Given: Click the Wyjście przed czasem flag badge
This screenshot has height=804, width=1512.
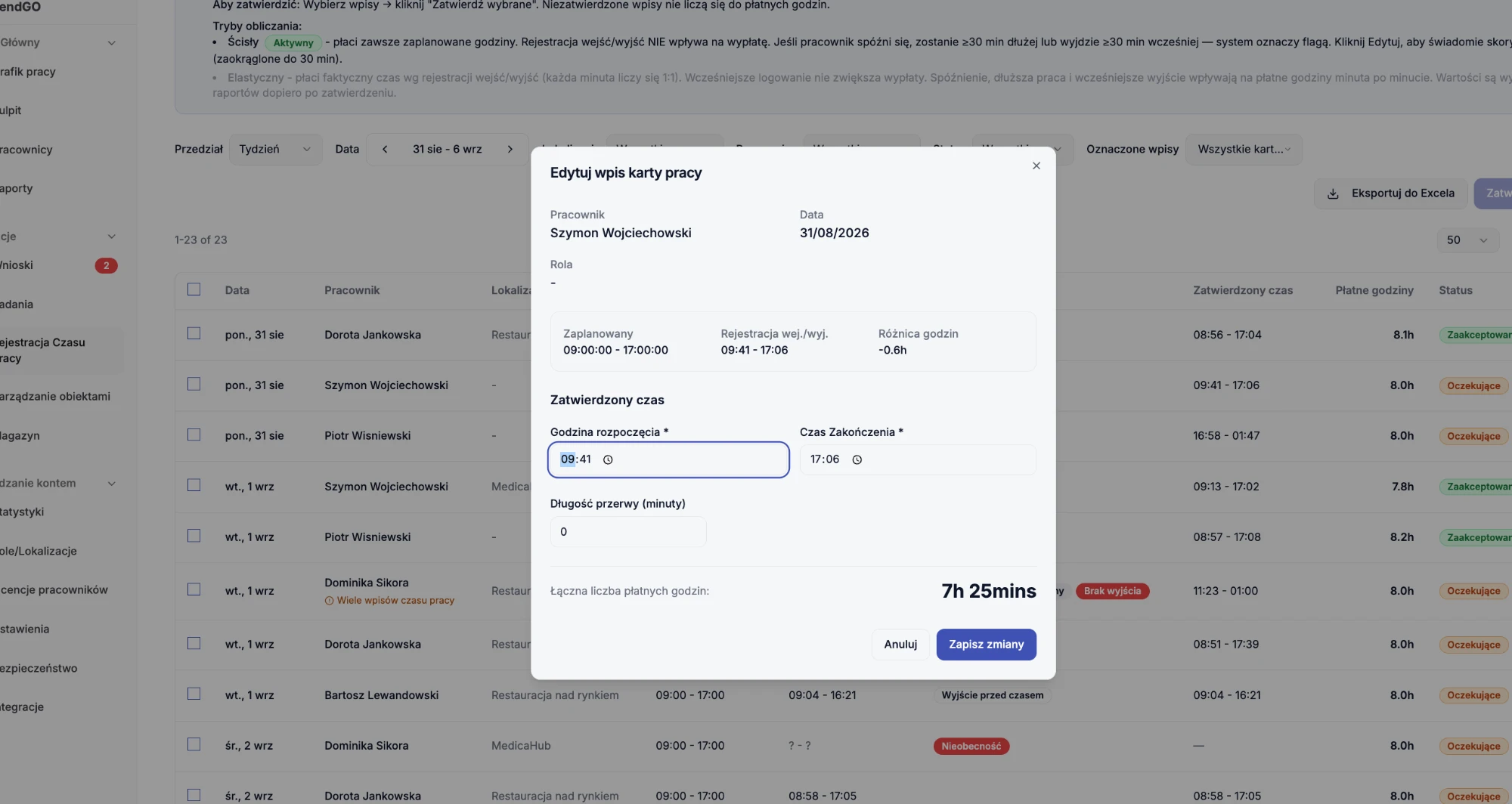Looking at the screenshot, I should [993, 695].
